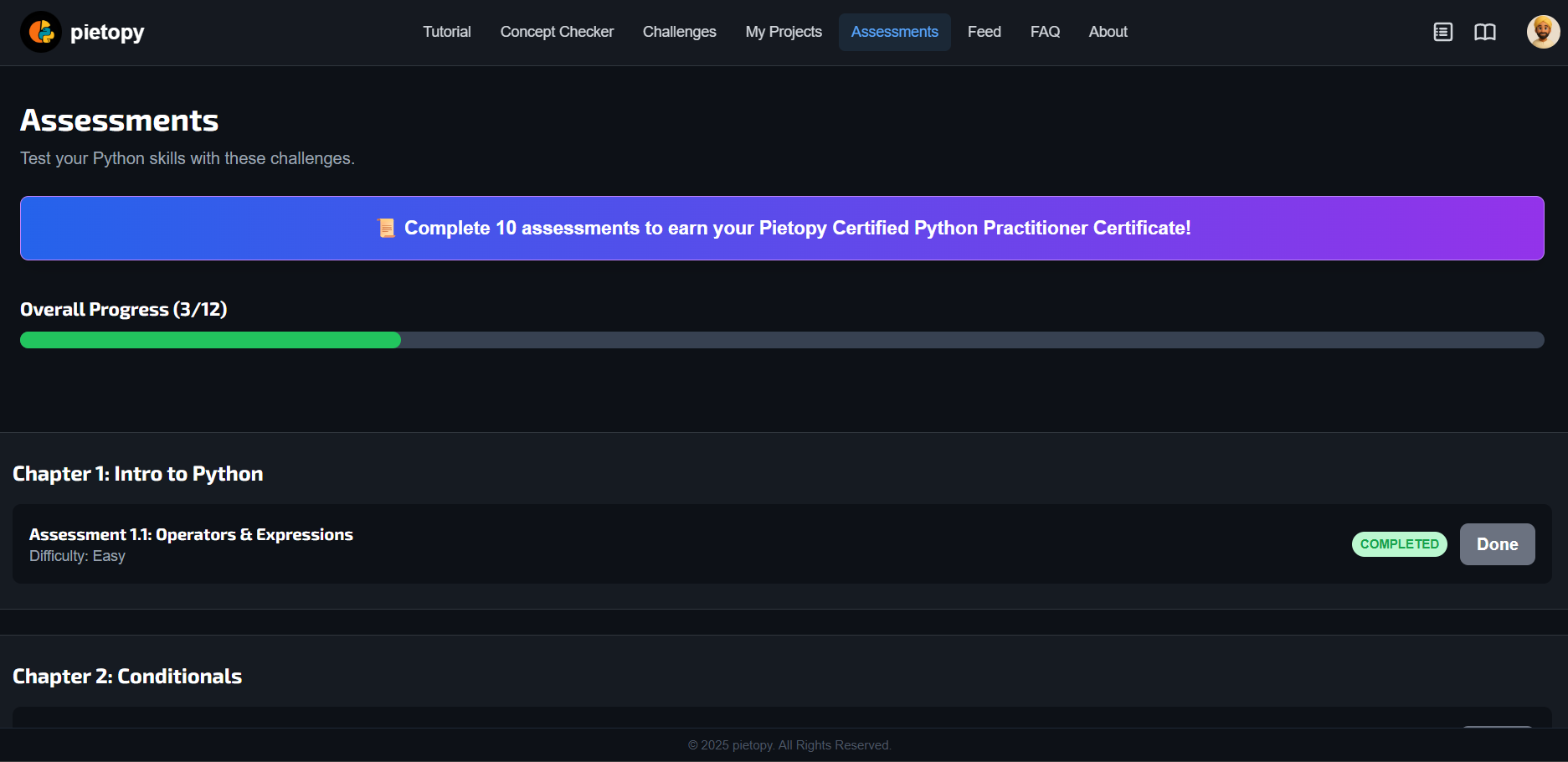Click the Done button for Assessment 1.1
Viewport: 1568px width, 762px height.
1497,544
